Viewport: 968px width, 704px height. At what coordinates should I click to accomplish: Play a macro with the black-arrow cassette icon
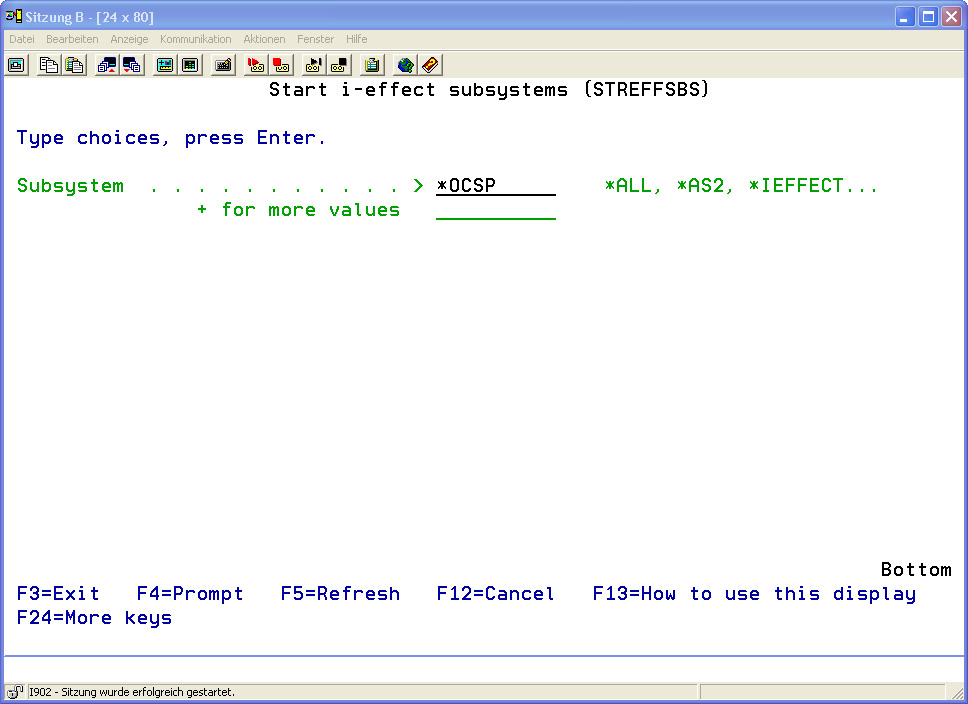point(314,65)
